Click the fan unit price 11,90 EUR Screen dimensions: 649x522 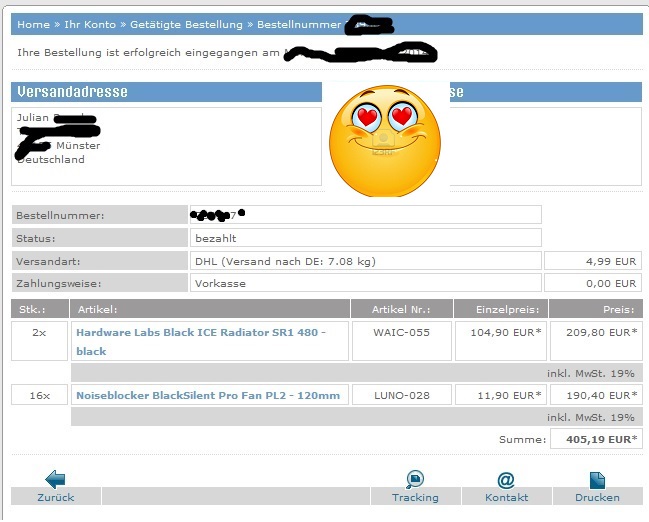coord(509,395)
